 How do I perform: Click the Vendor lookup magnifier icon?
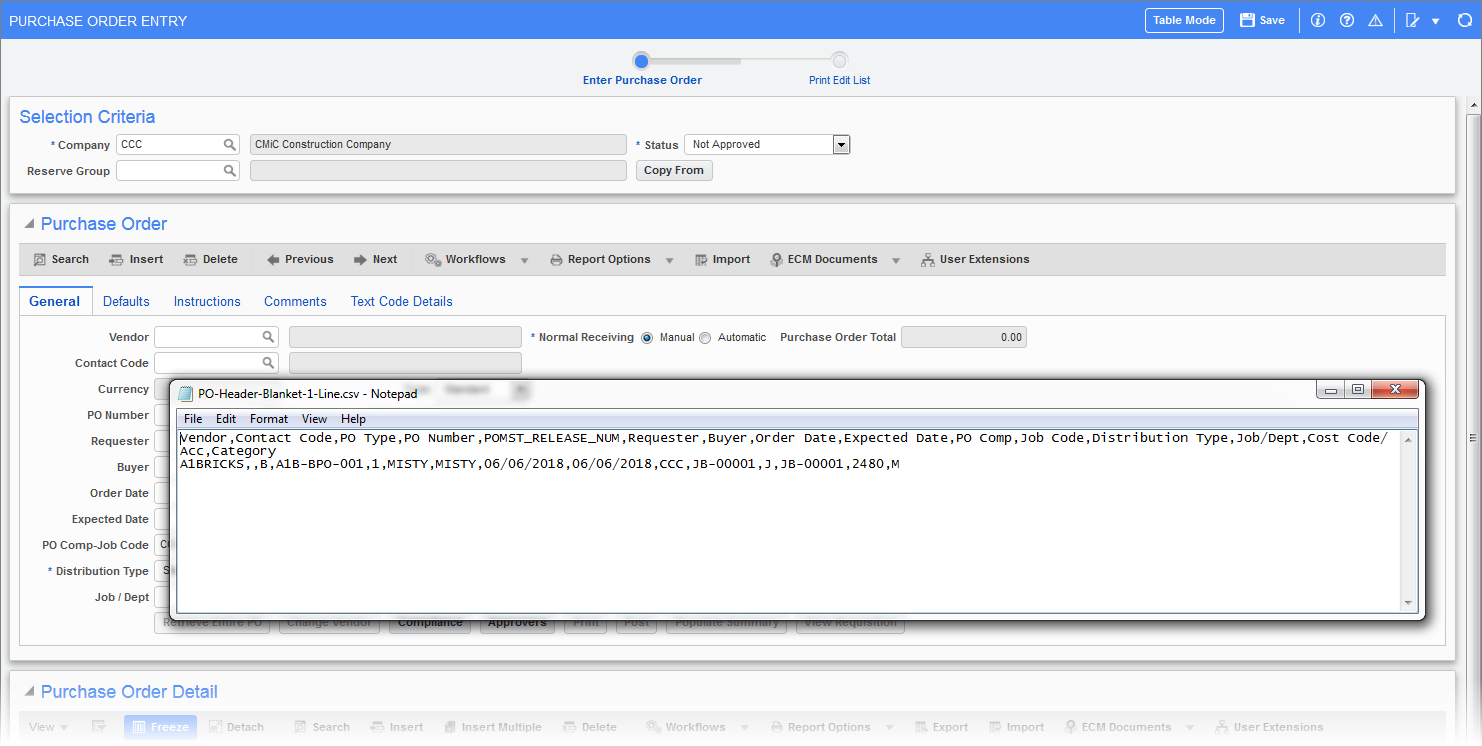pyautogui.click(x=268, y=337)
